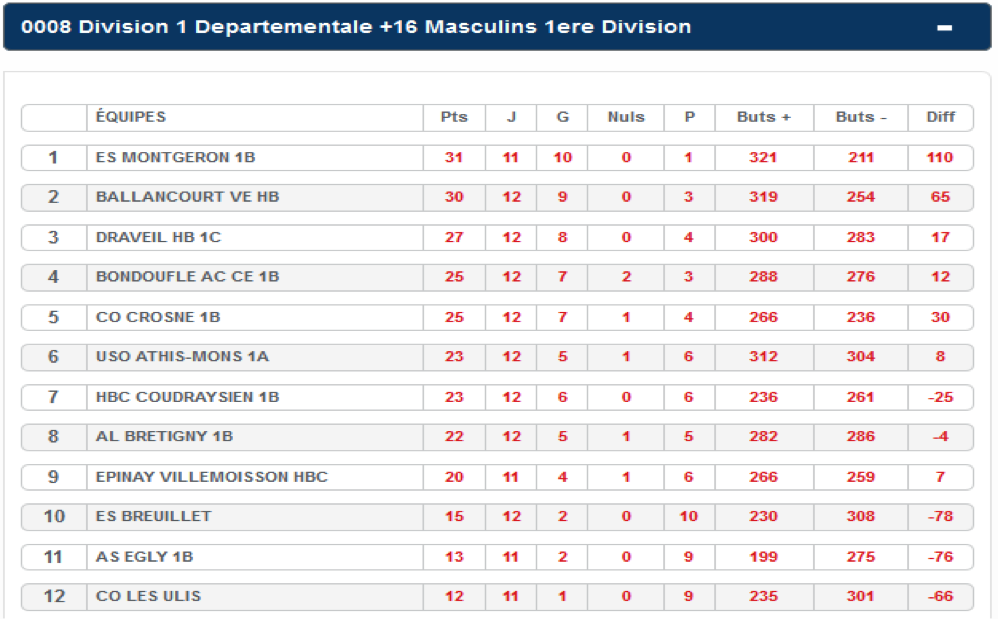Open team ES MONTGERON 1B
The width and height of the screenshot is (999, 619).
pos(175,157)
